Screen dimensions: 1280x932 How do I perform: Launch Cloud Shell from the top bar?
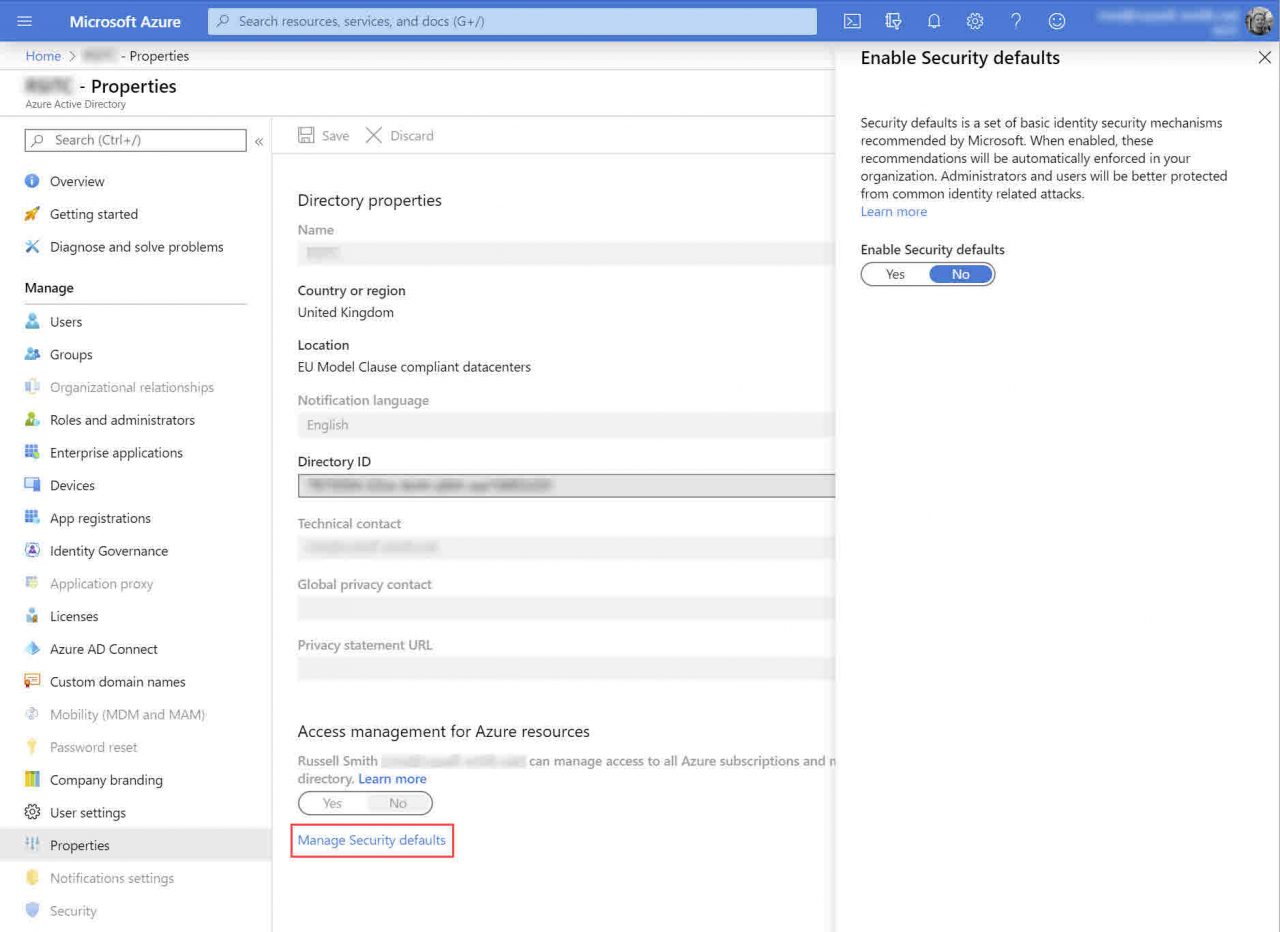852,21
